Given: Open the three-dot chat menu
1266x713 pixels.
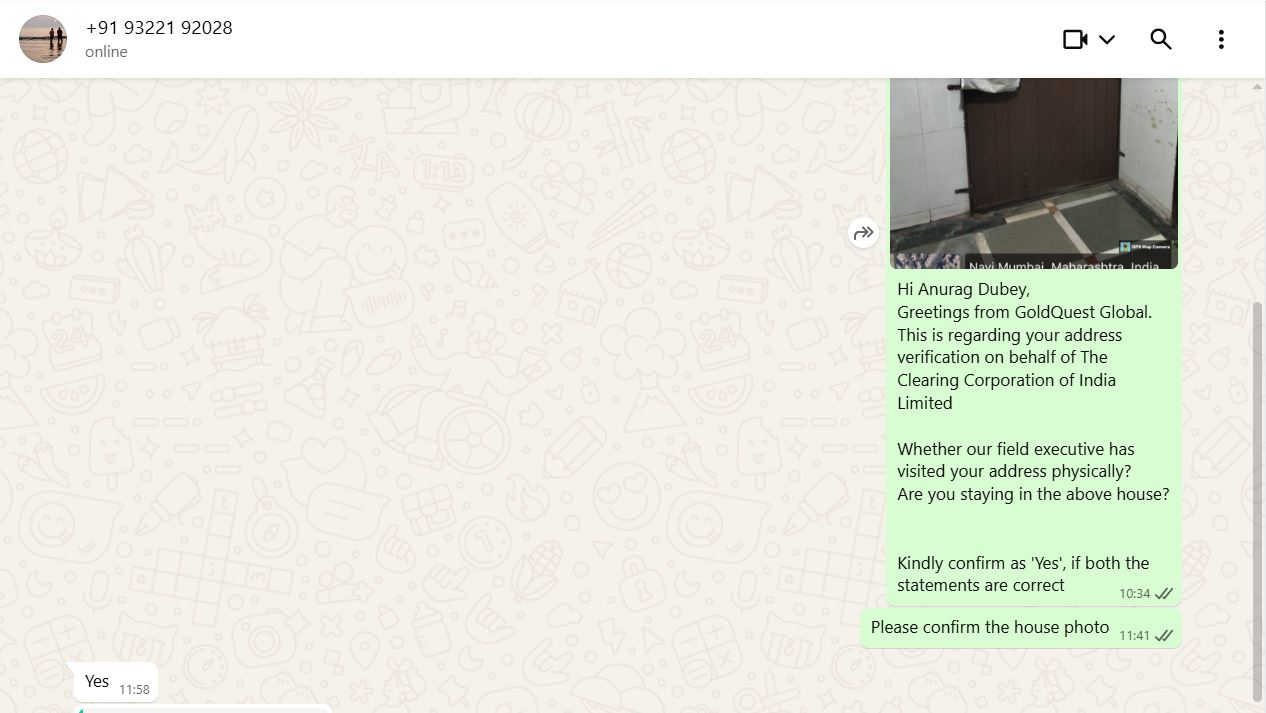Looking at the screenshot, I should pyautogui.click(x=1221, y=39).
